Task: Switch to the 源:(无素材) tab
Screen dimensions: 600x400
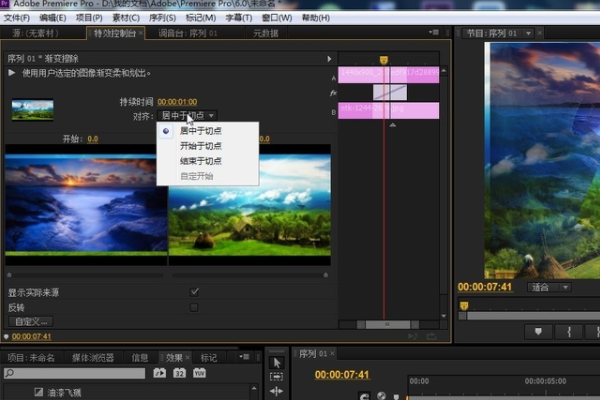Action: 35,33
